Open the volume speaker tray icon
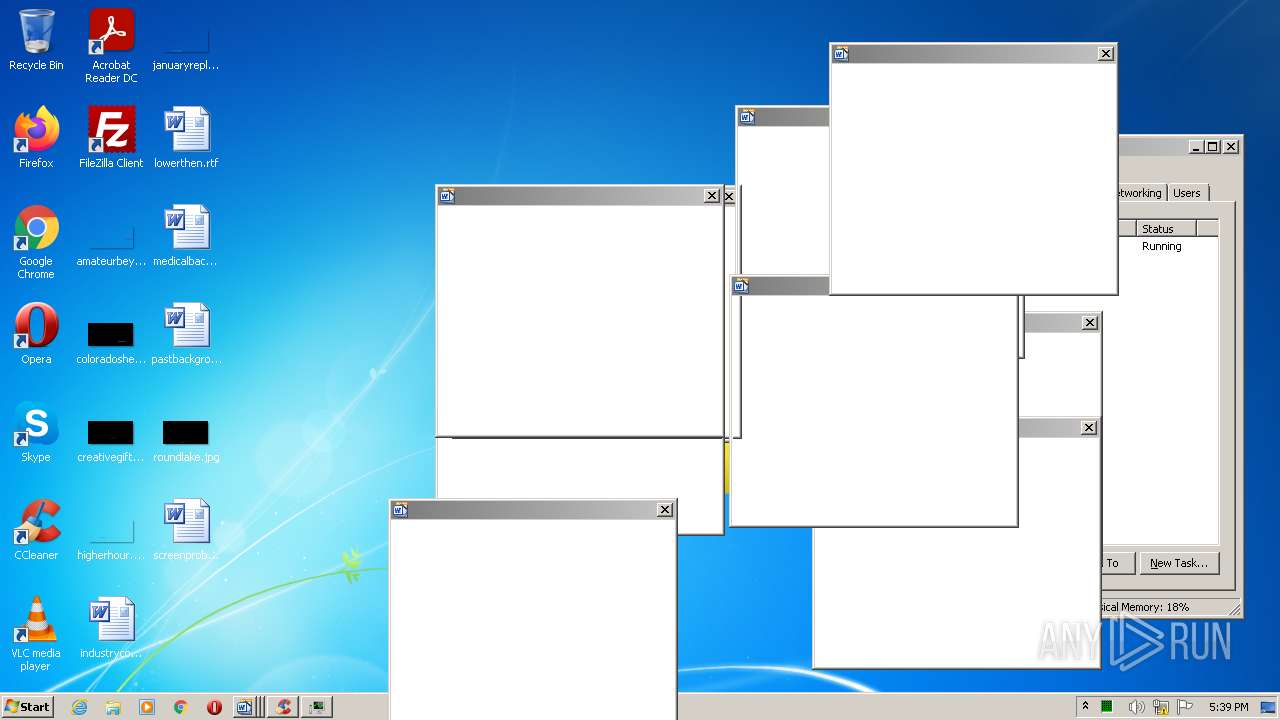1280x720 pixels. pyautogui.click(x=1136, y=707)
